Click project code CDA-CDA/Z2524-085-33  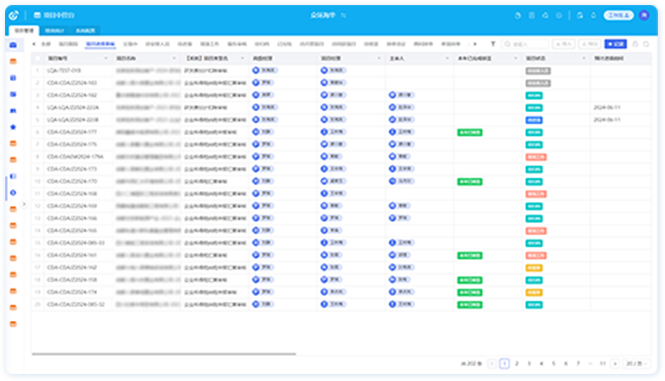(75, 243)
